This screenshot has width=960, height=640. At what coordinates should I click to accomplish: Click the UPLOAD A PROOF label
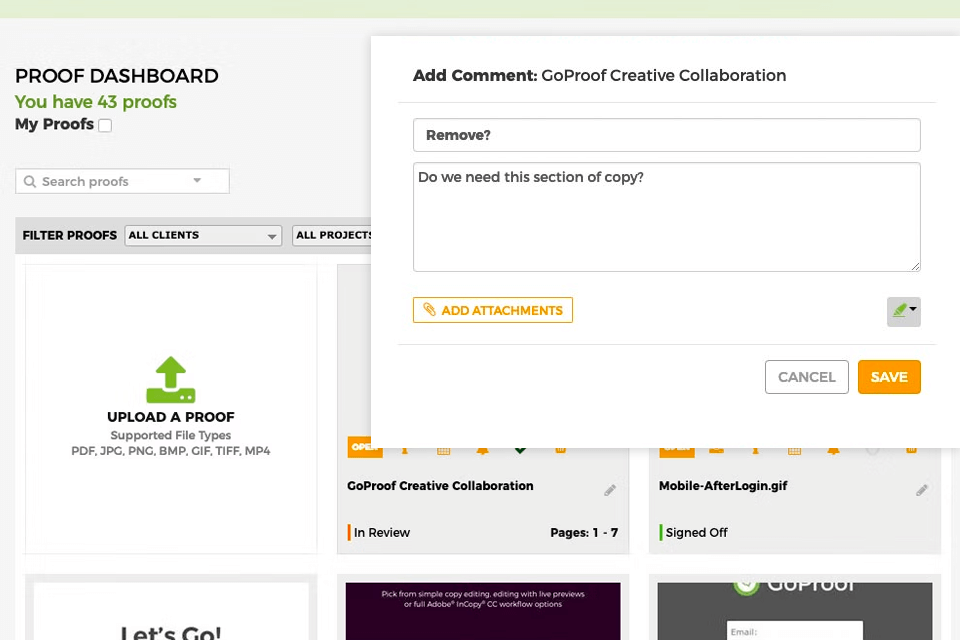[171, 417]
